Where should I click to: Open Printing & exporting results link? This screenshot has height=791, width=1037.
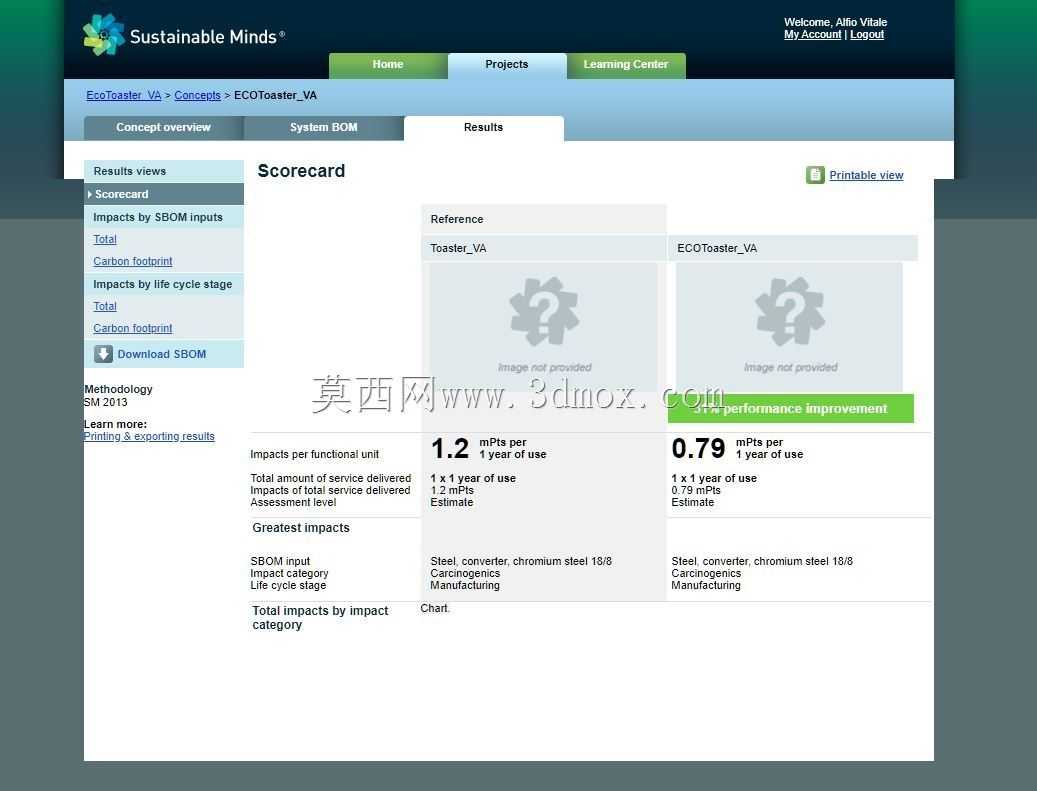click(x=149, y=437)
